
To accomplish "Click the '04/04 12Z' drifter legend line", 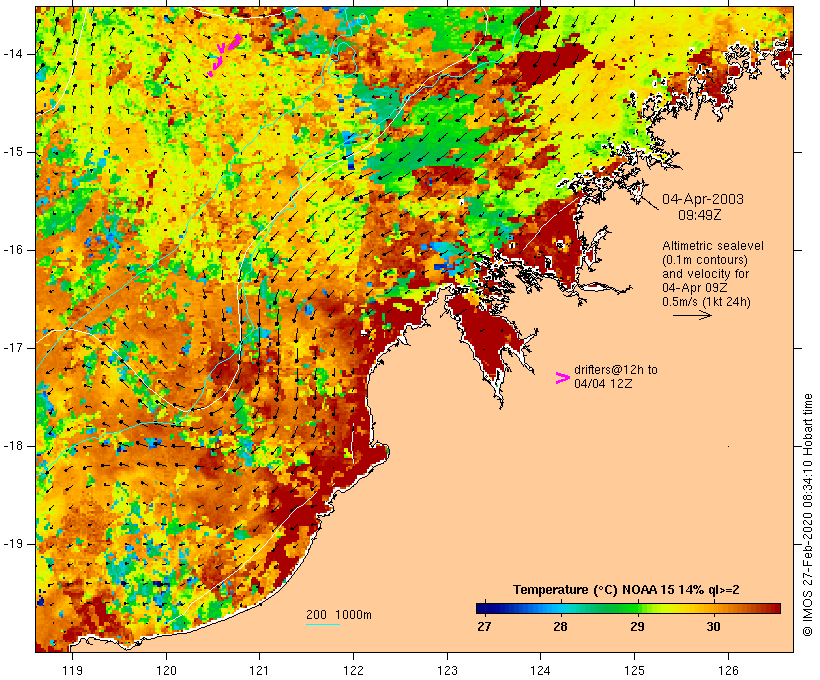I will (603, 383).
